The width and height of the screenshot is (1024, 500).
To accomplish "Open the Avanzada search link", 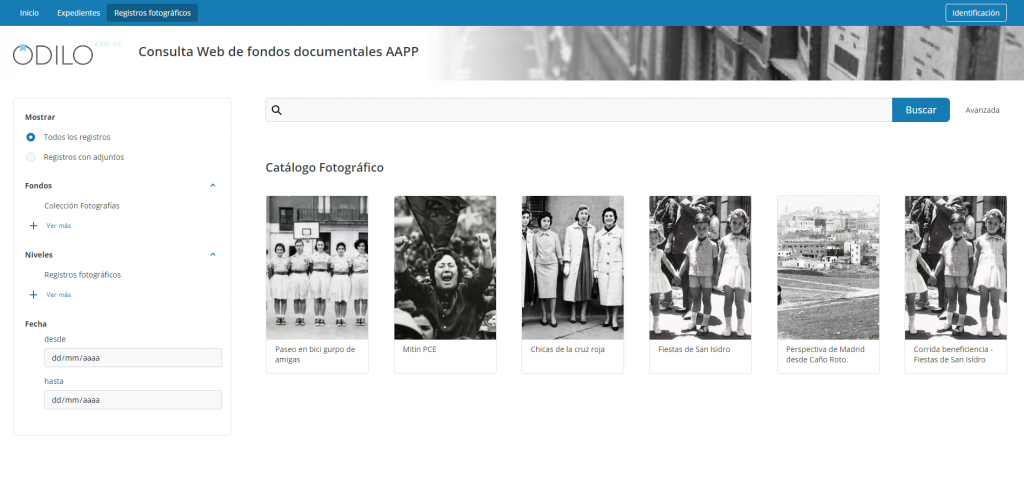I will [982, 110].
